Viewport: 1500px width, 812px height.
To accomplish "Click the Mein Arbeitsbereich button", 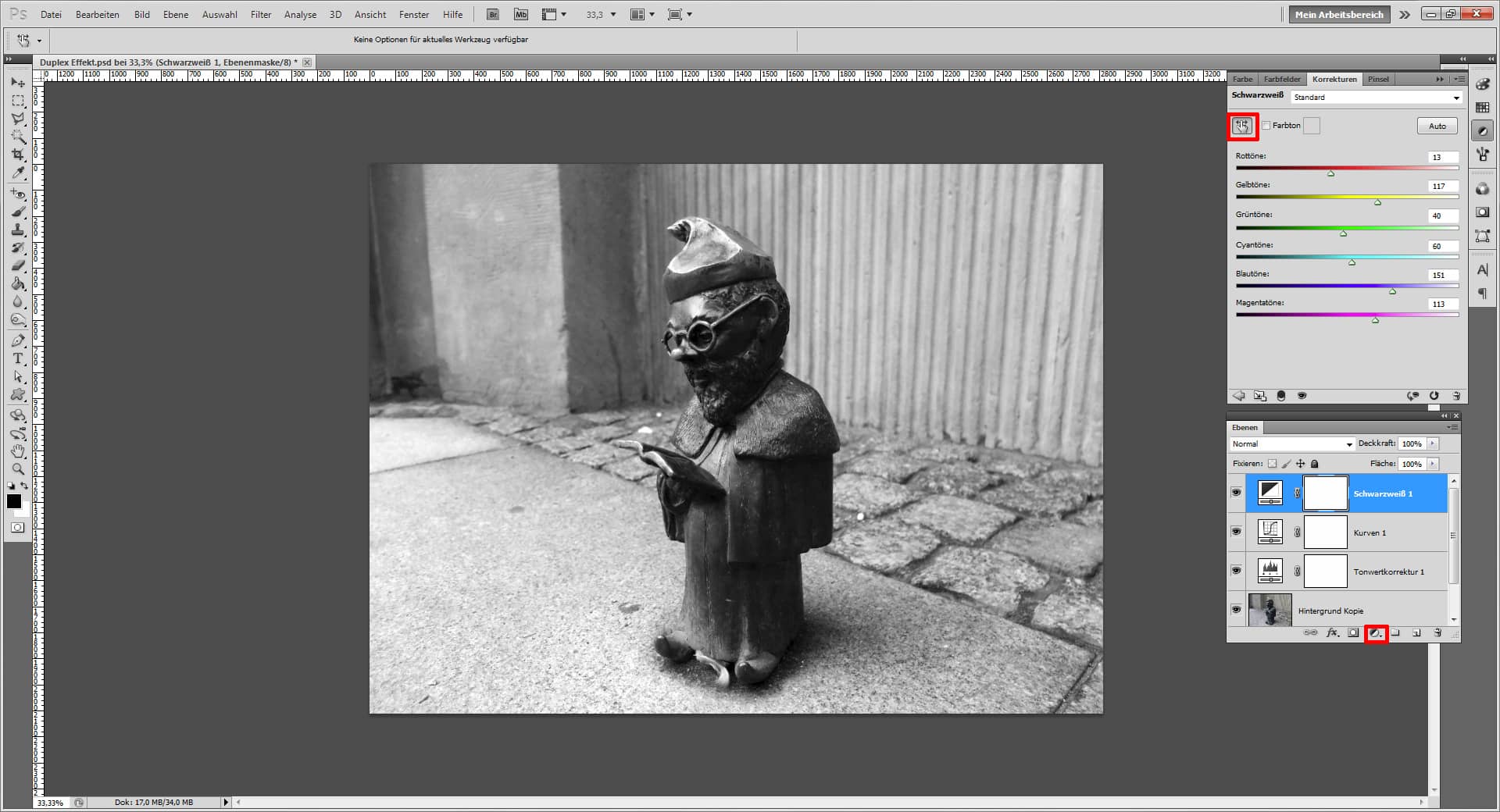I will [1338, 14].
